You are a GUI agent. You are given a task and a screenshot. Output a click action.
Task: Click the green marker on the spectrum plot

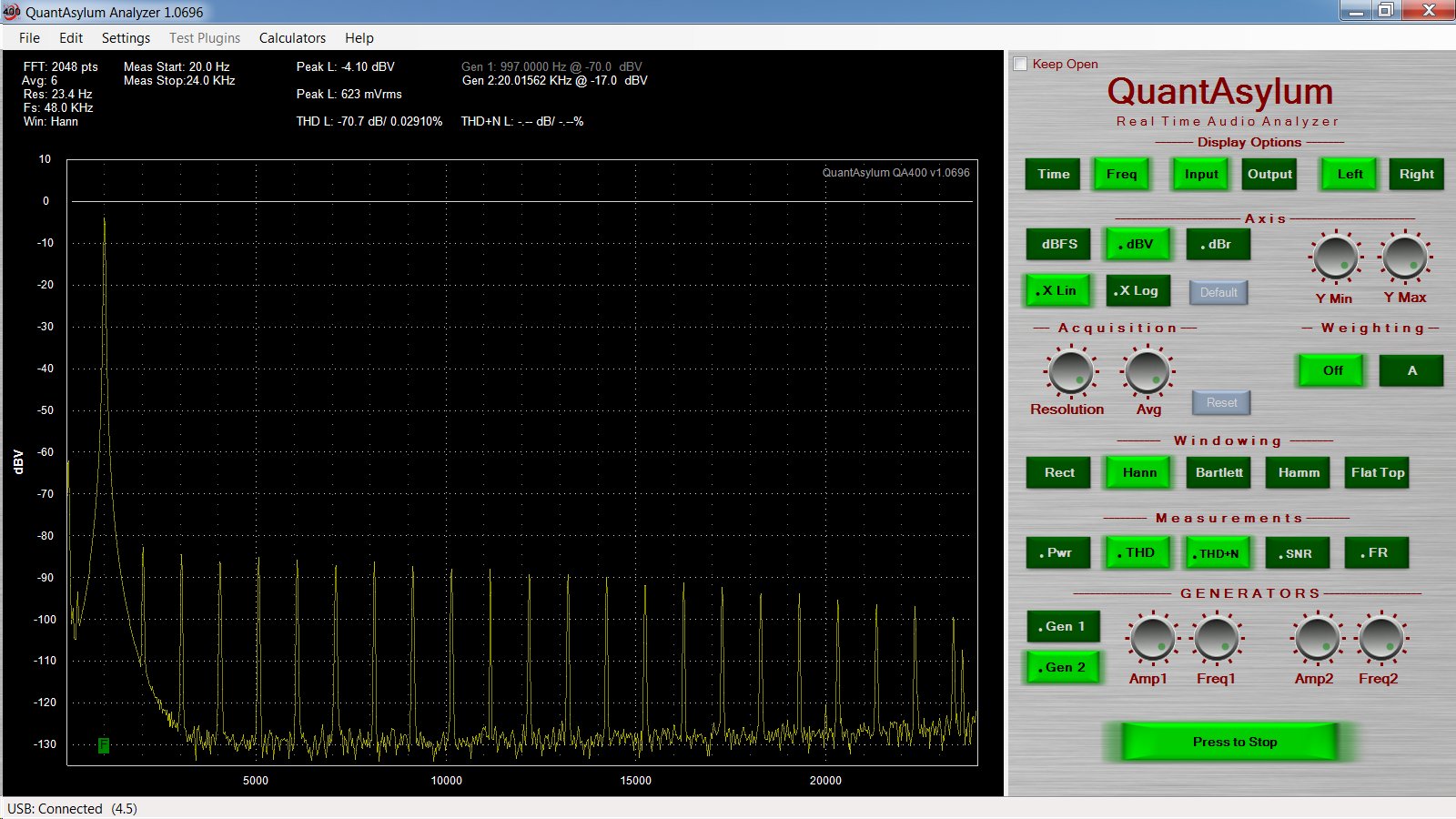(x=104, y=745)
